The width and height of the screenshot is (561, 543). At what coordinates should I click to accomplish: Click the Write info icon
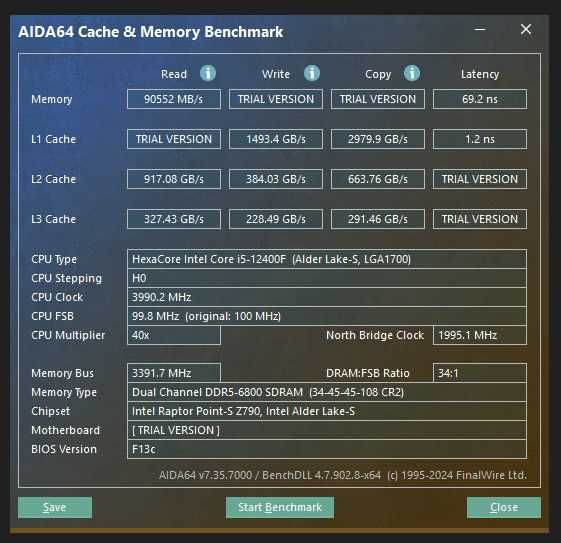[x=312, y=73]
